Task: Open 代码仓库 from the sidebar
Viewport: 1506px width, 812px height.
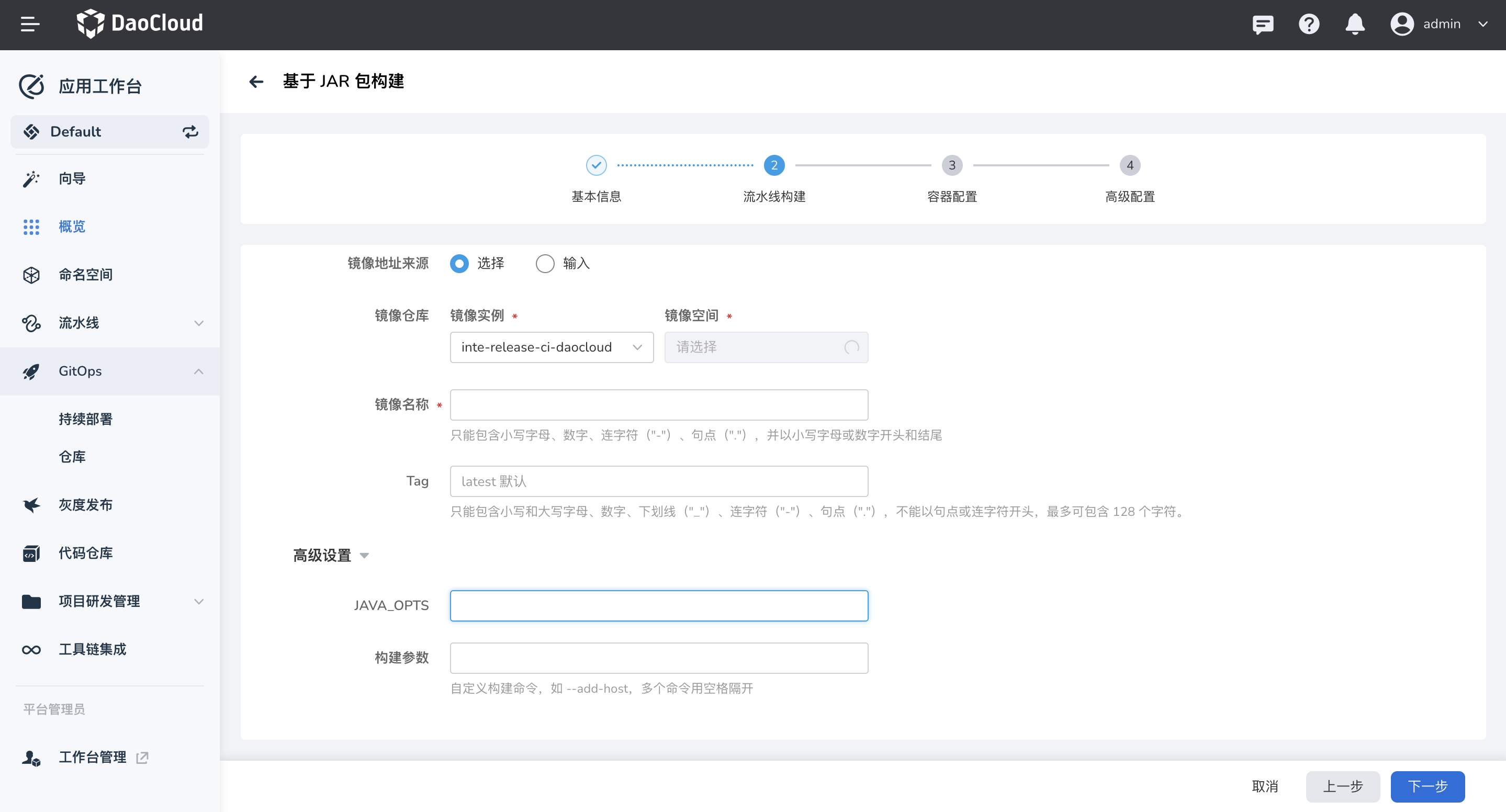Action: click(x=85, y=553)
